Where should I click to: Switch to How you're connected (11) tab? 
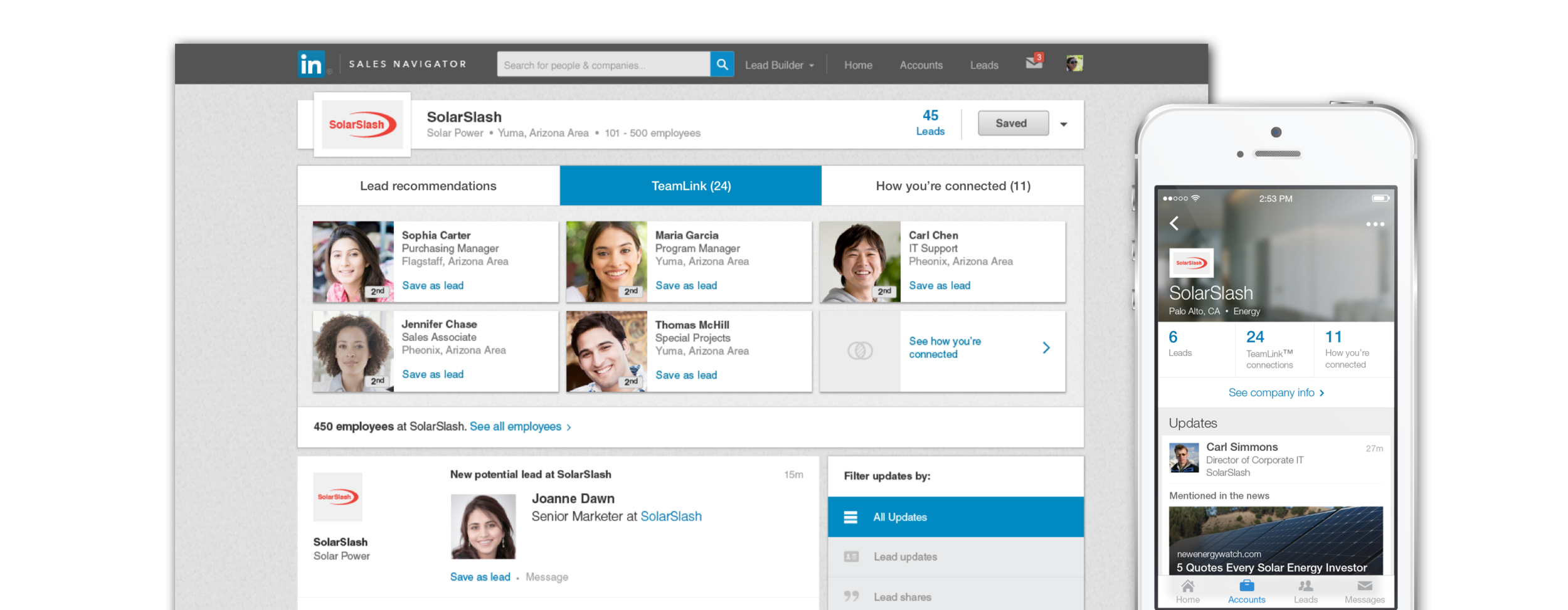tap(953, 186)
